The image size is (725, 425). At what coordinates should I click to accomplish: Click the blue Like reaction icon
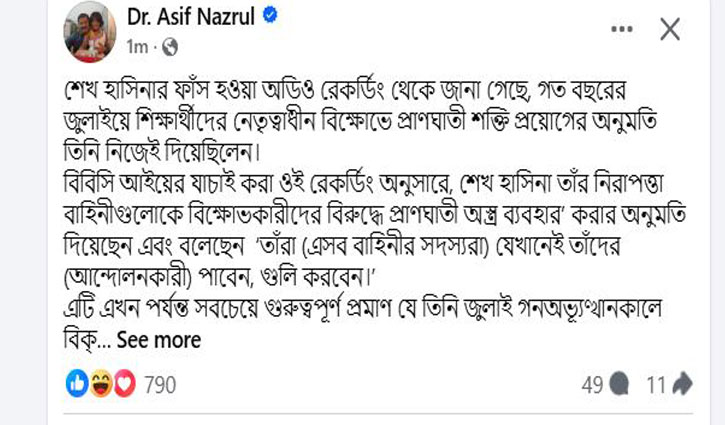coord(77,382)
